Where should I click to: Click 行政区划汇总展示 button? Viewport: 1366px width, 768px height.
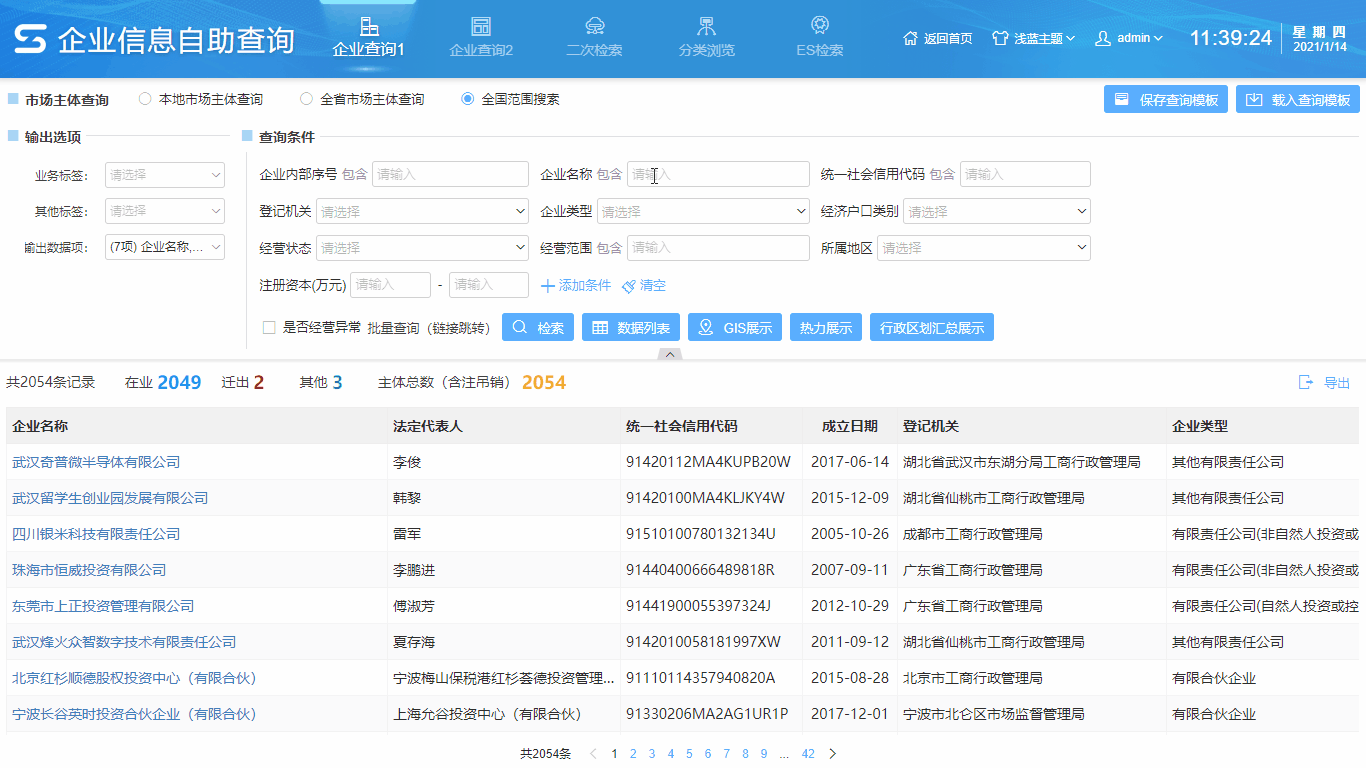[932, 327]
